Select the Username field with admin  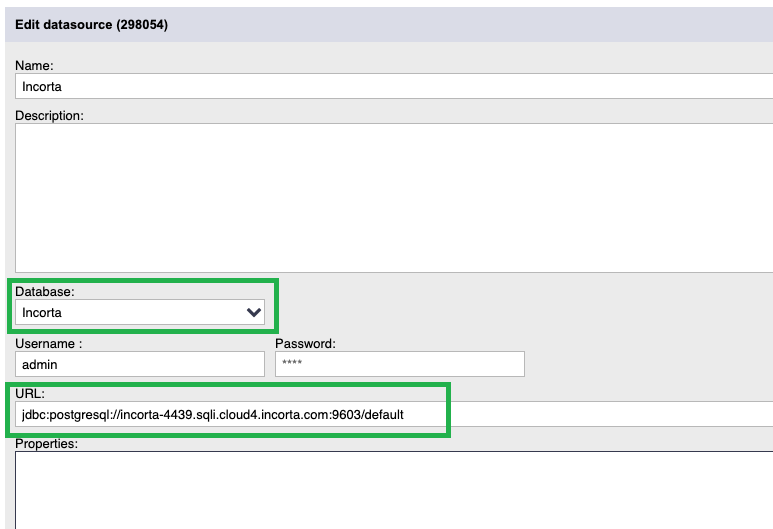(140, 364)
